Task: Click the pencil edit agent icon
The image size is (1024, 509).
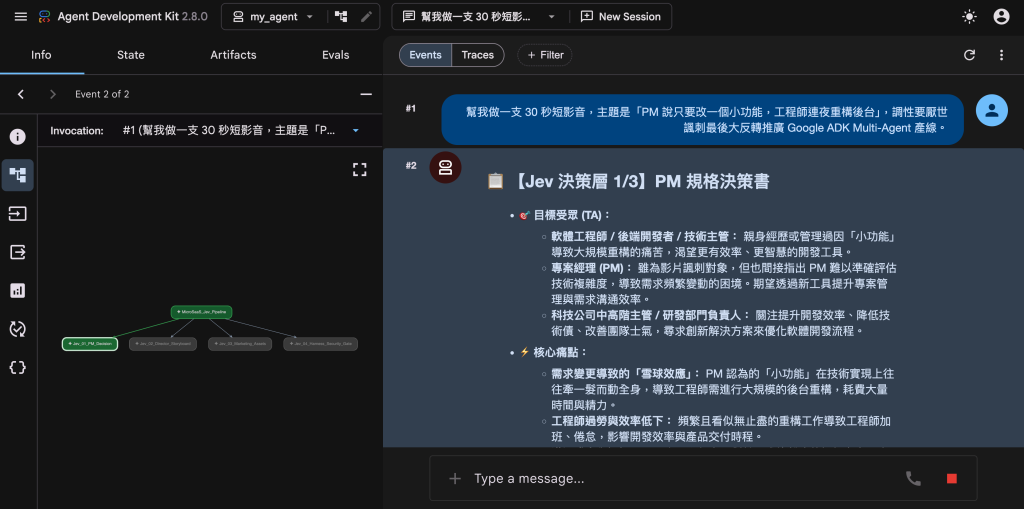Action: [x=366, y=16]
